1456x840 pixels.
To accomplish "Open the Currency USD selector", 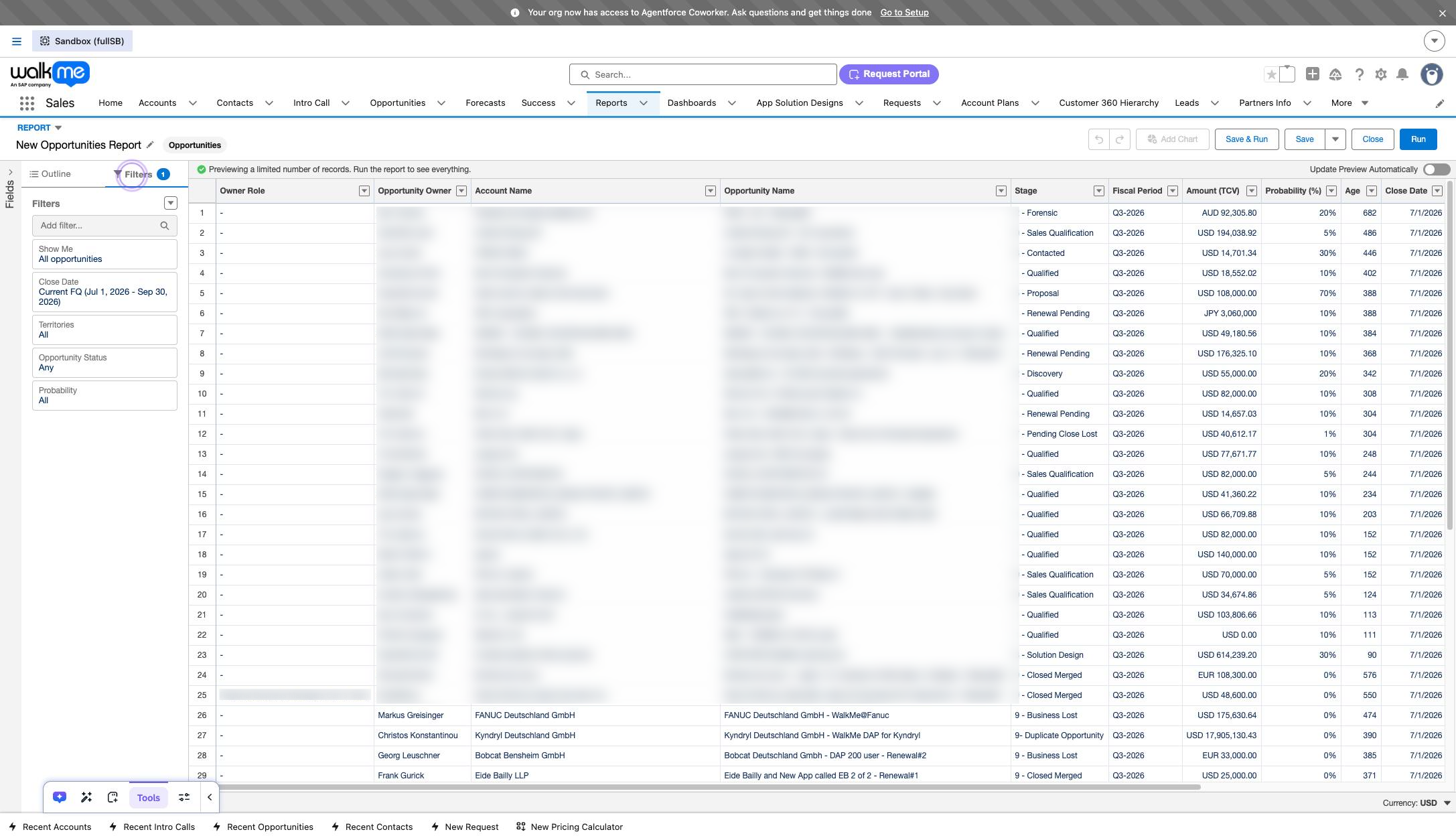I will pyautogui.click(x=1416, y=803).
